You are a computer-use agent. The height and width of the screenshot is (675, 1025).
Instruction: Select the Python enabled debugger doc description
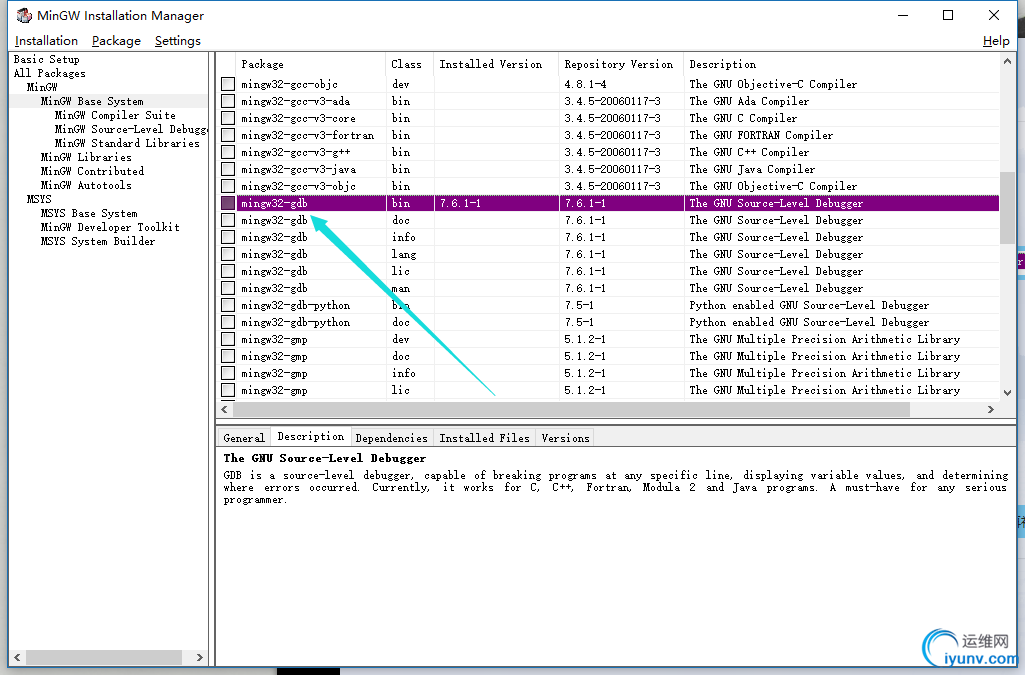pos(809,322)
